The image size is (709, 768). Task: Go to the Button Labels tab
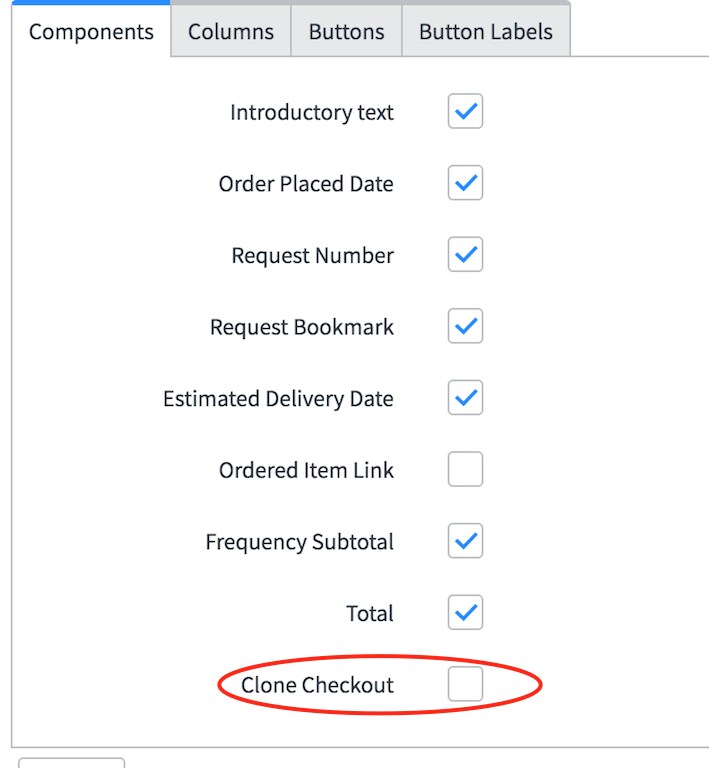[x=485, y=32]
